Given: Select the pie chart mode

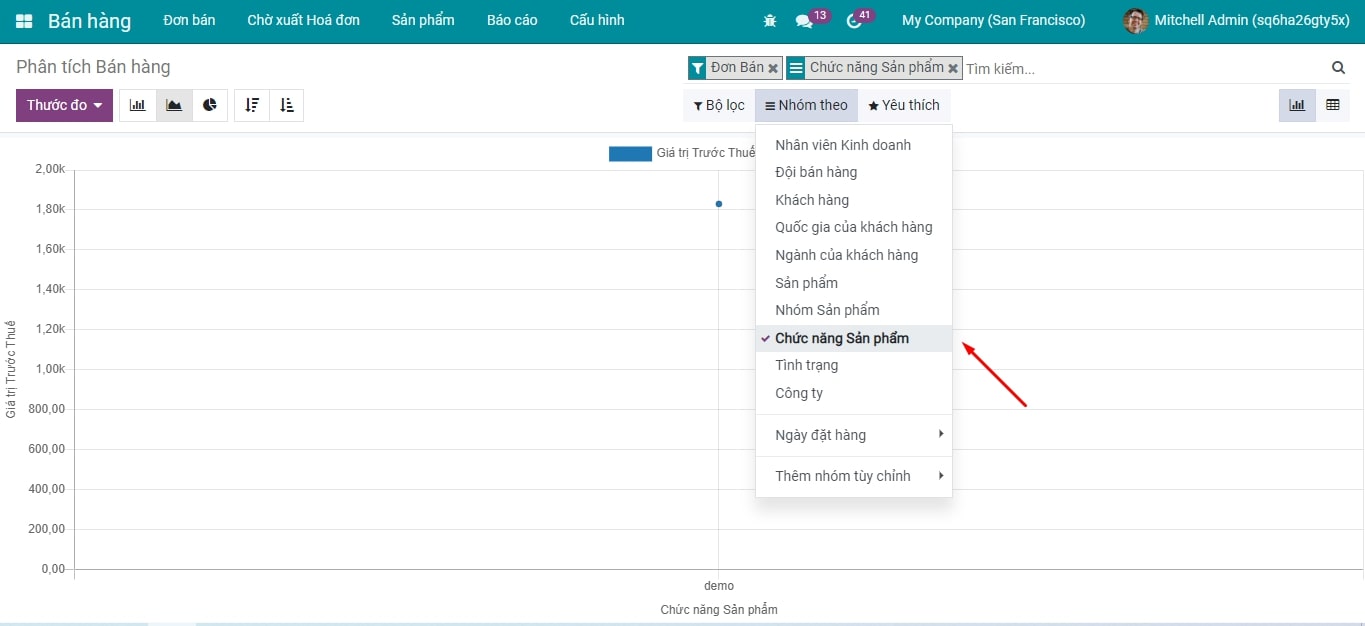Looking at the screenshot, I should pyautogui.click(x=210, y=105).
